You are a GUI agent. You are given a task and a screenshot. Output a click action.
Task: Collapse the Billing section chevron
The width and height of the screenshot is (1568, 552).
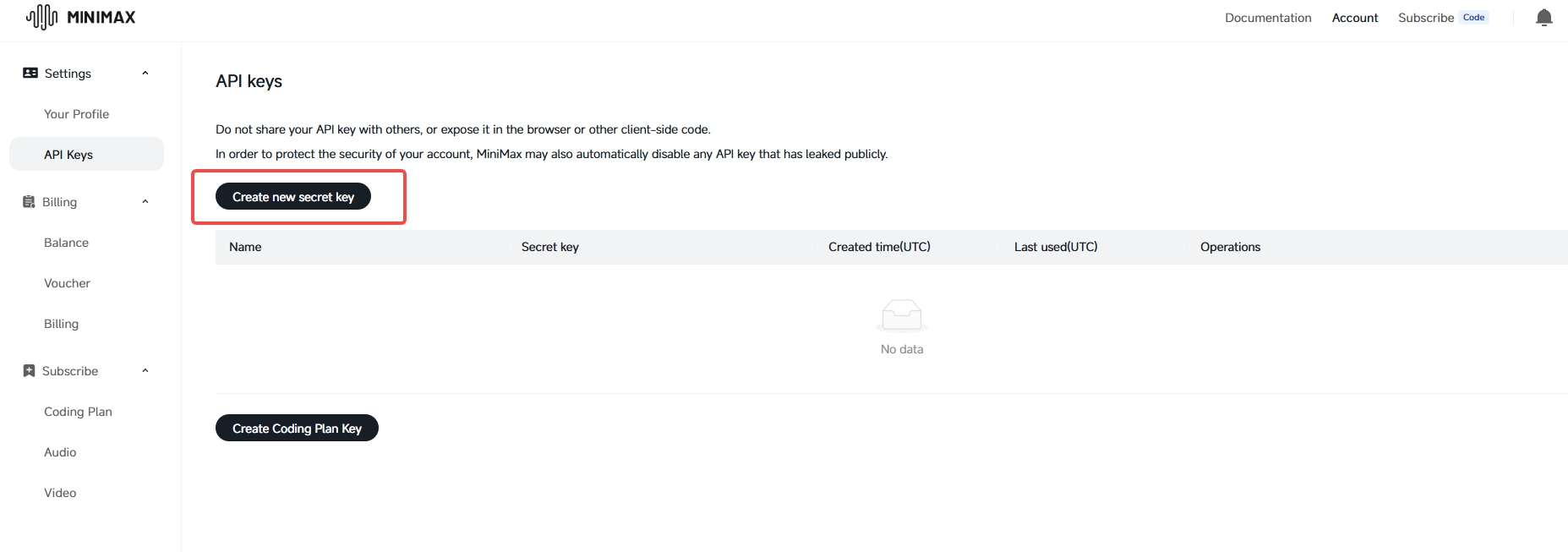(145, 202)
